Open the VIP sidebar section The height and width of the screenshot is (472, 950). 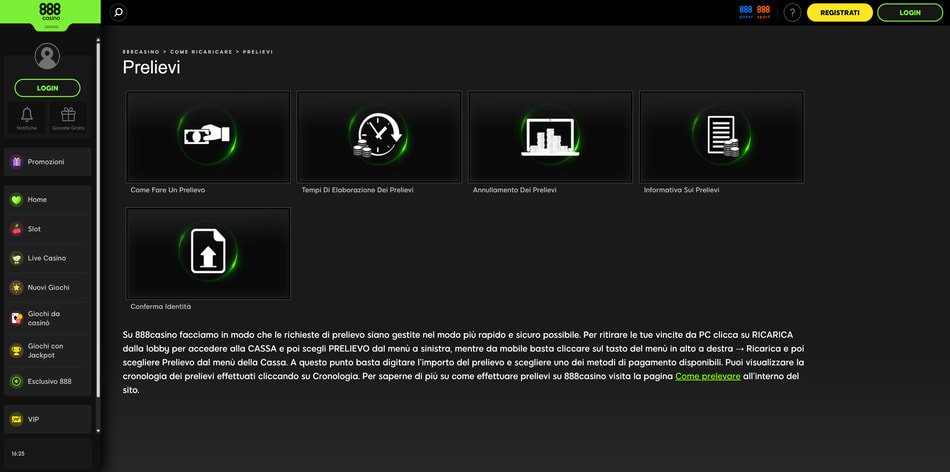point(47,419)
